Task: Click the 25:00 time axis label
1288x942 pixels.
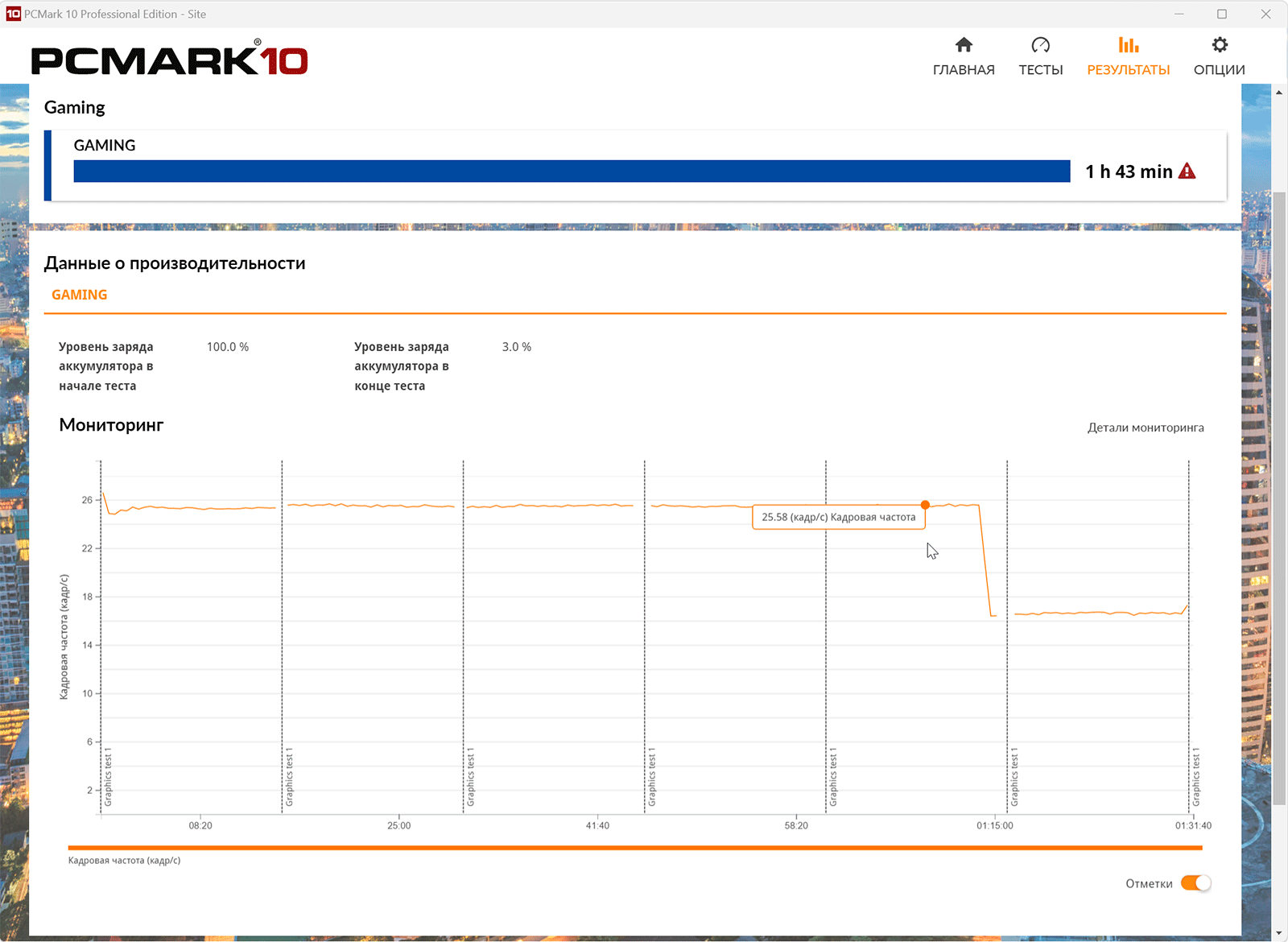Action: [399, 825]
